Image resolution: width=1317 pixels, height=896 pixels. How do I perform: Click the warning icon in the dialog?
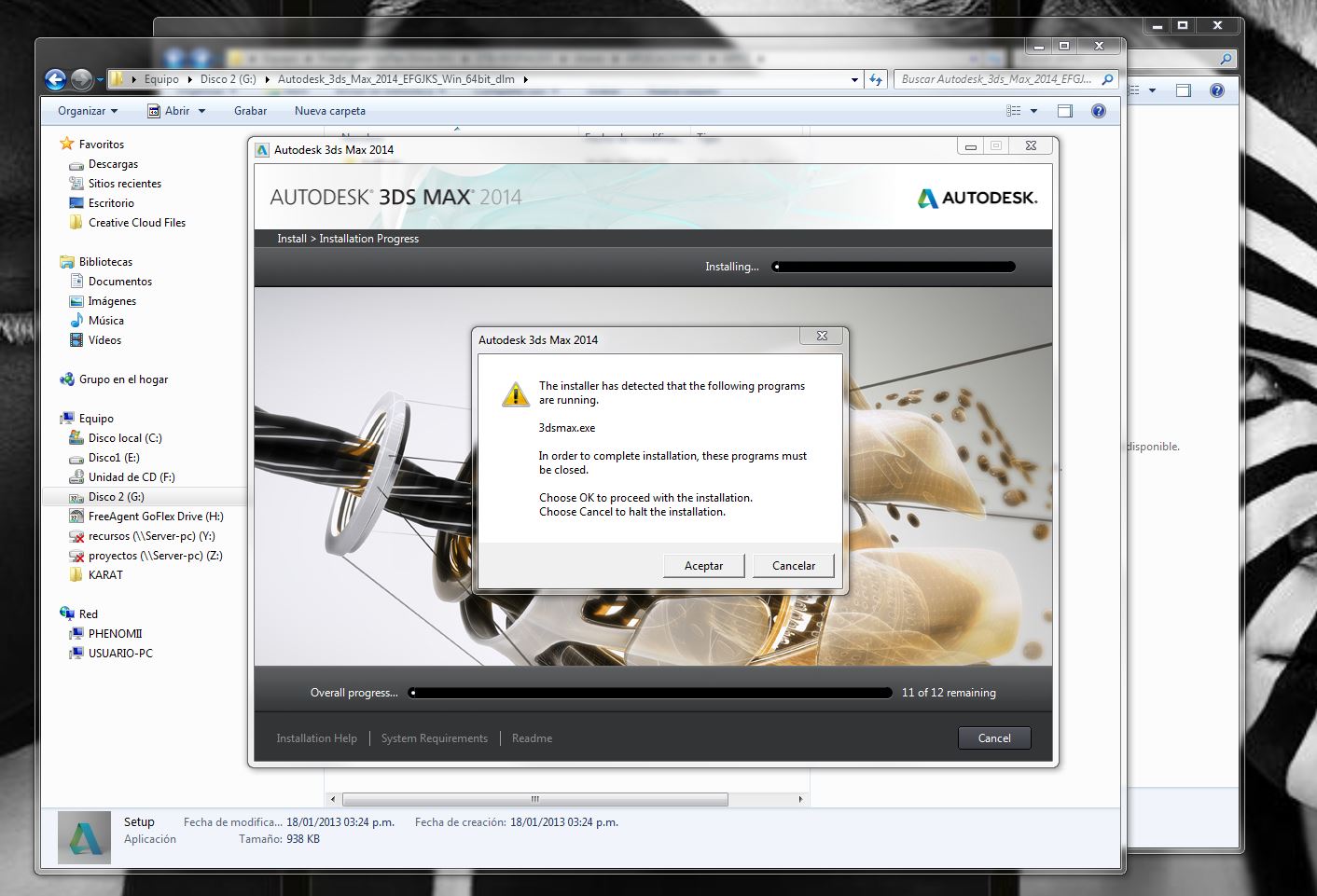(x=516, y=394)
